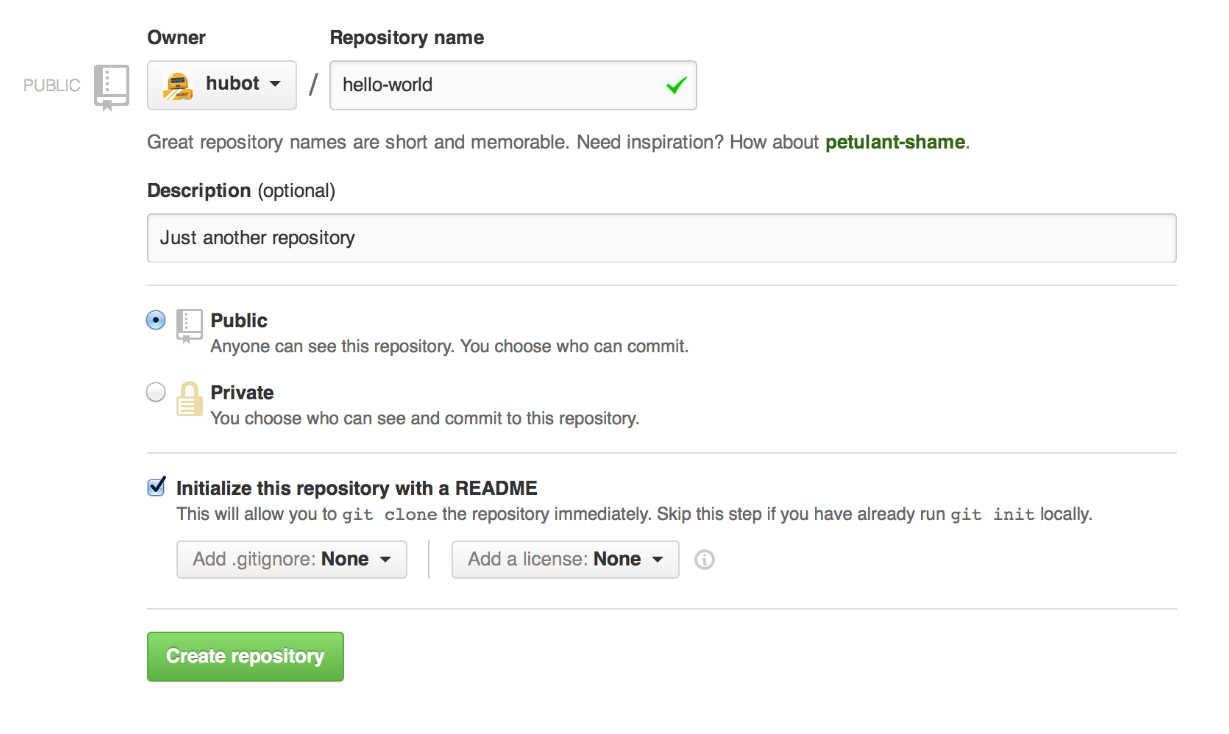The image size is (1229, 734).
Task: Open the Owner hubot dropdown
Action: click(x=222, y=86)
